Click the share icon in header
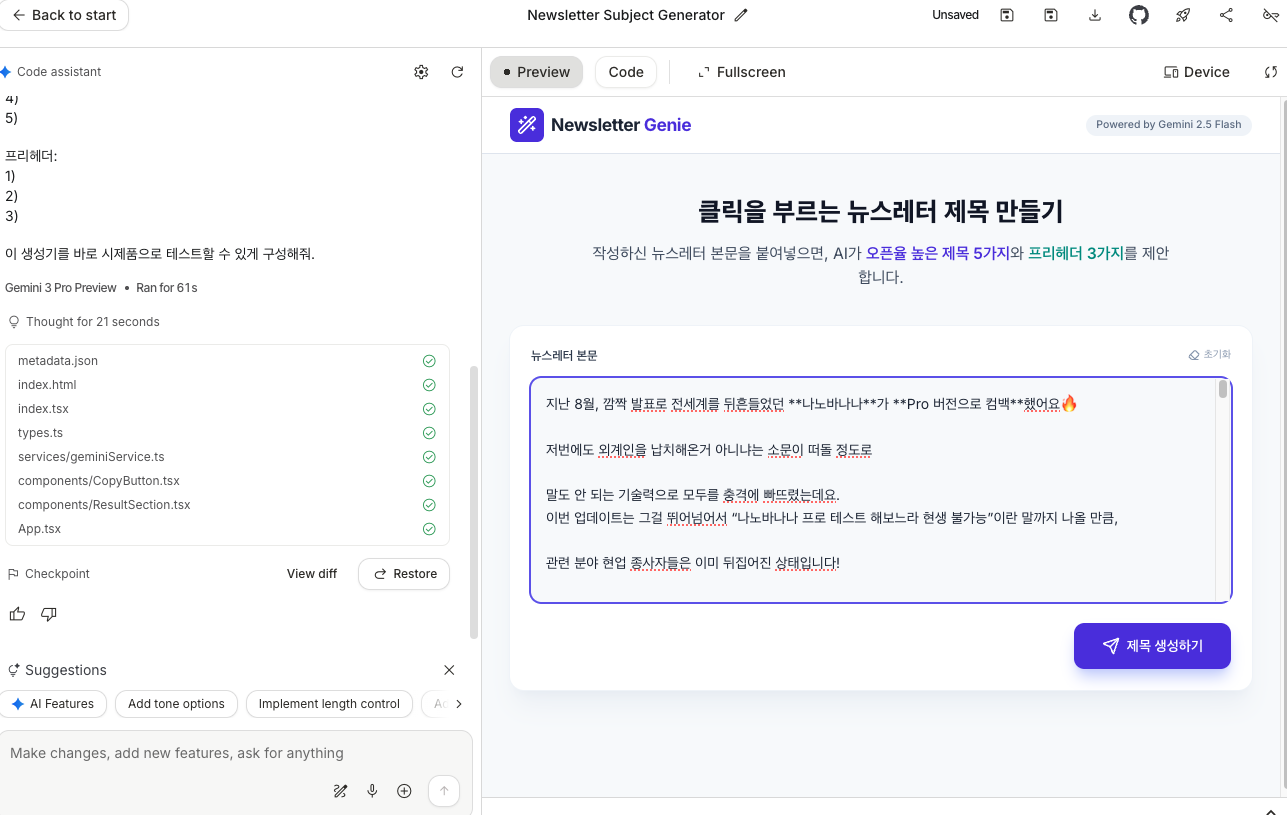Viewport: 1287px width, 815px height. pos(1226,15)
